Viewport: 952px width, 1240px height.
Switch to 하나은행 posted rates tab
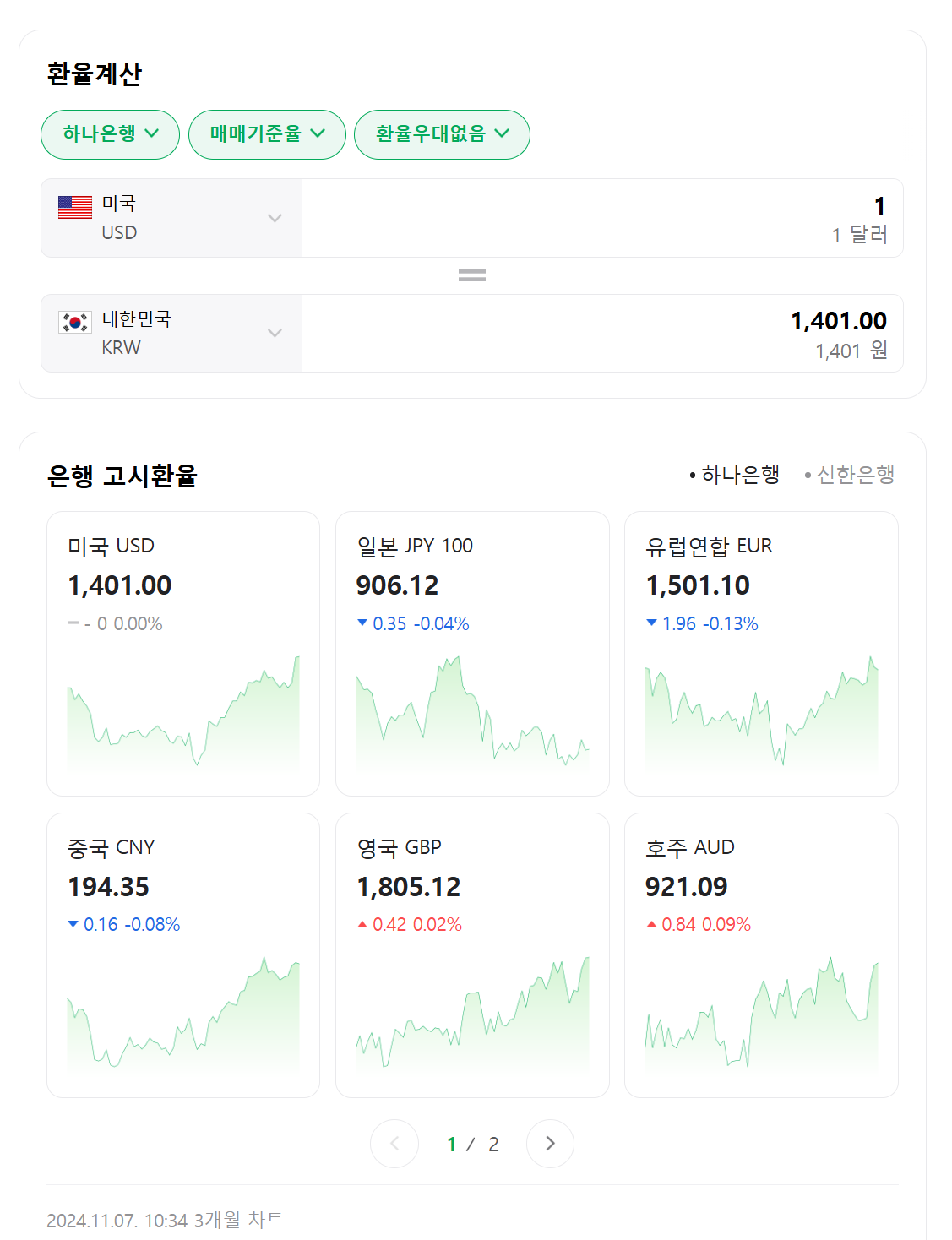(735, 475)
